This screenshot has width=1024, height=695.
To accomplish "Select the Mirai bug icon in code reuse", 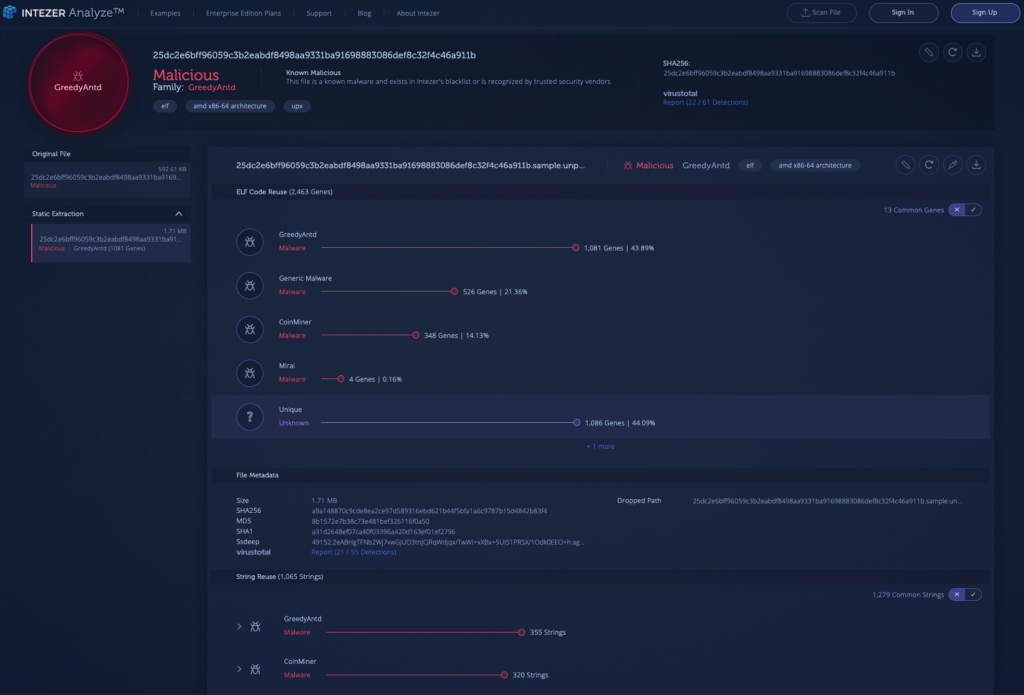I will point(250,373).
